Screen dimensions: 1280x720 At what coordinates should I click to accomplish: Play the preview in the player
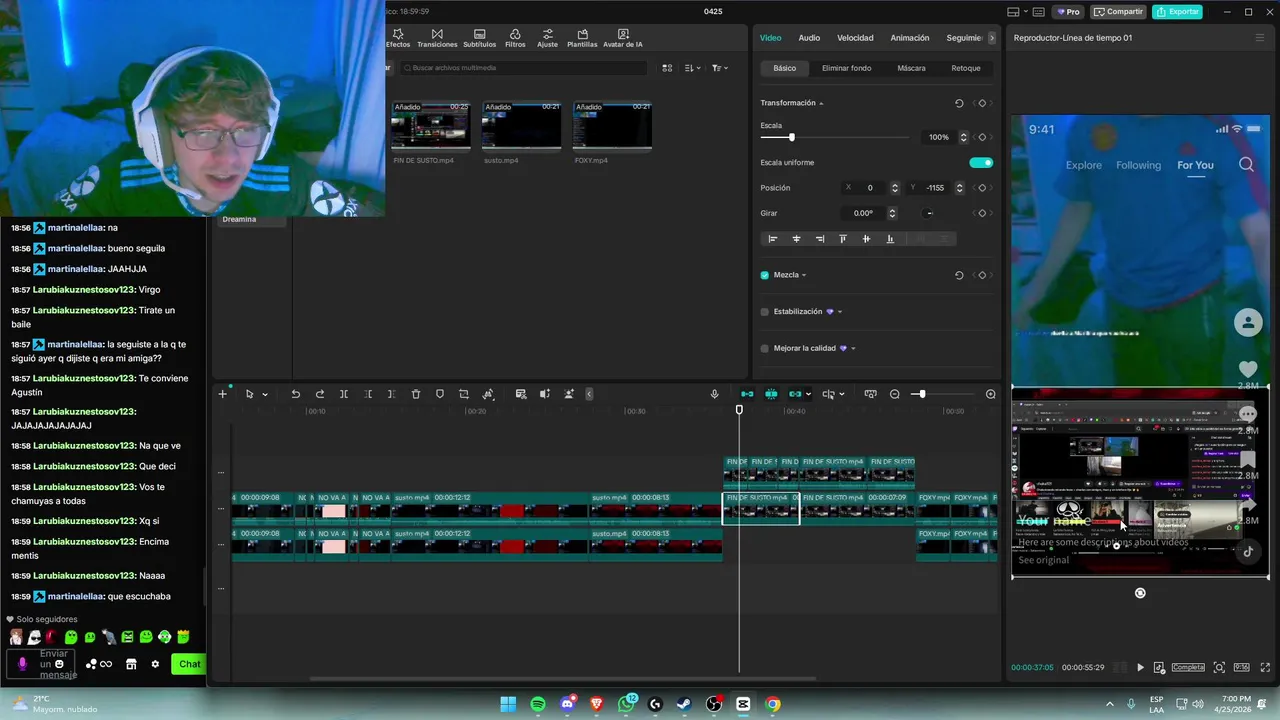click(x=1140, y=667)
